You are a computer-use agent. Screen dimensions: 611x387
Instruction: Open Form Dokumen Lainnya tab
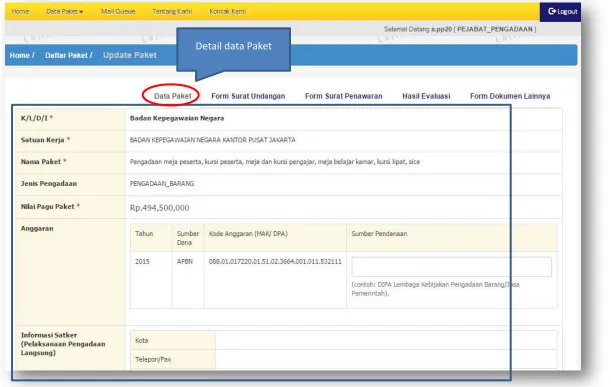[x=510, y=96]
